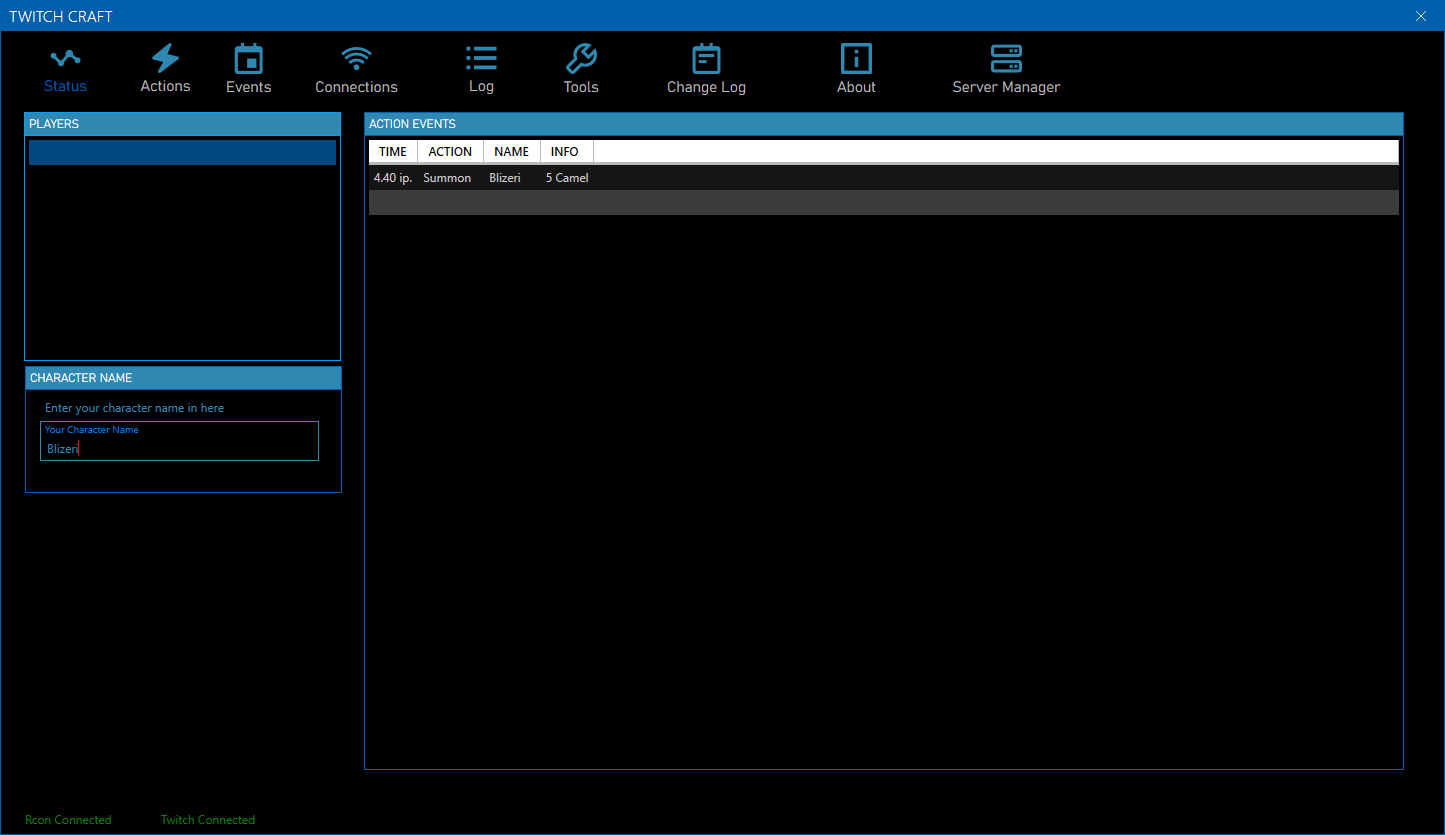Screen dimensions: 1445x835
Task: Sort by the TIME column header
Action: 393,152
